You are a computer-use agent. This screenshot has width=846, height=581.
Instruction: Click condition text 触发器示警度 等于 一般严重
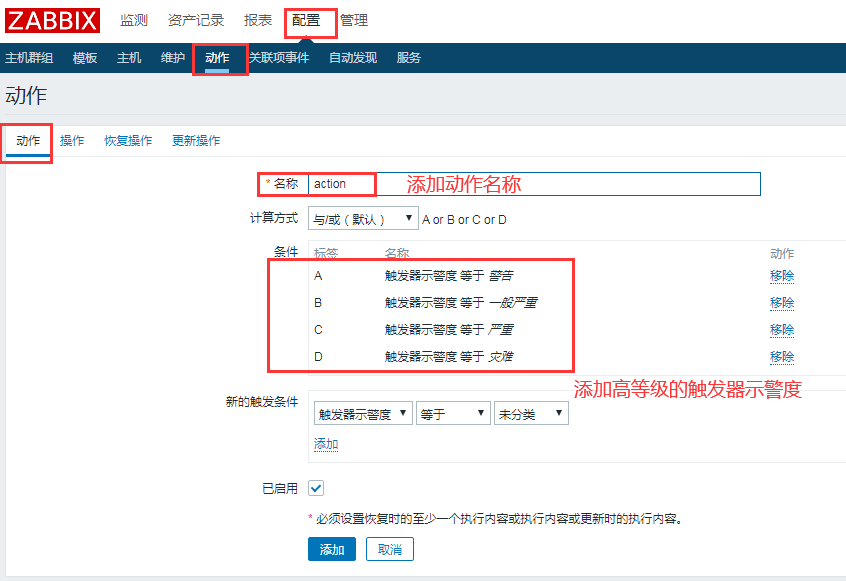coord(461,303)
